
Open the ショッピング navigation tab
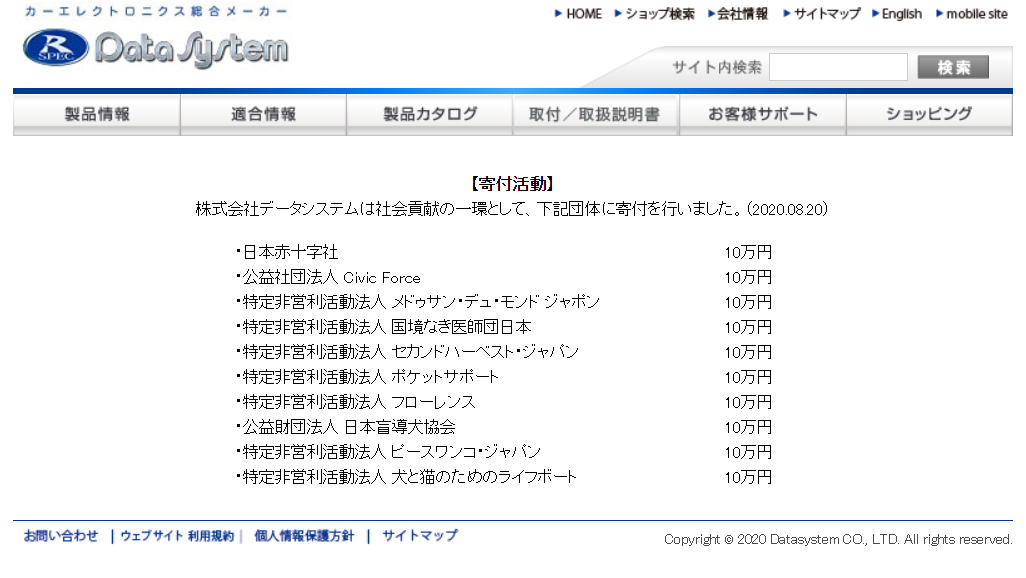[929, 115]
